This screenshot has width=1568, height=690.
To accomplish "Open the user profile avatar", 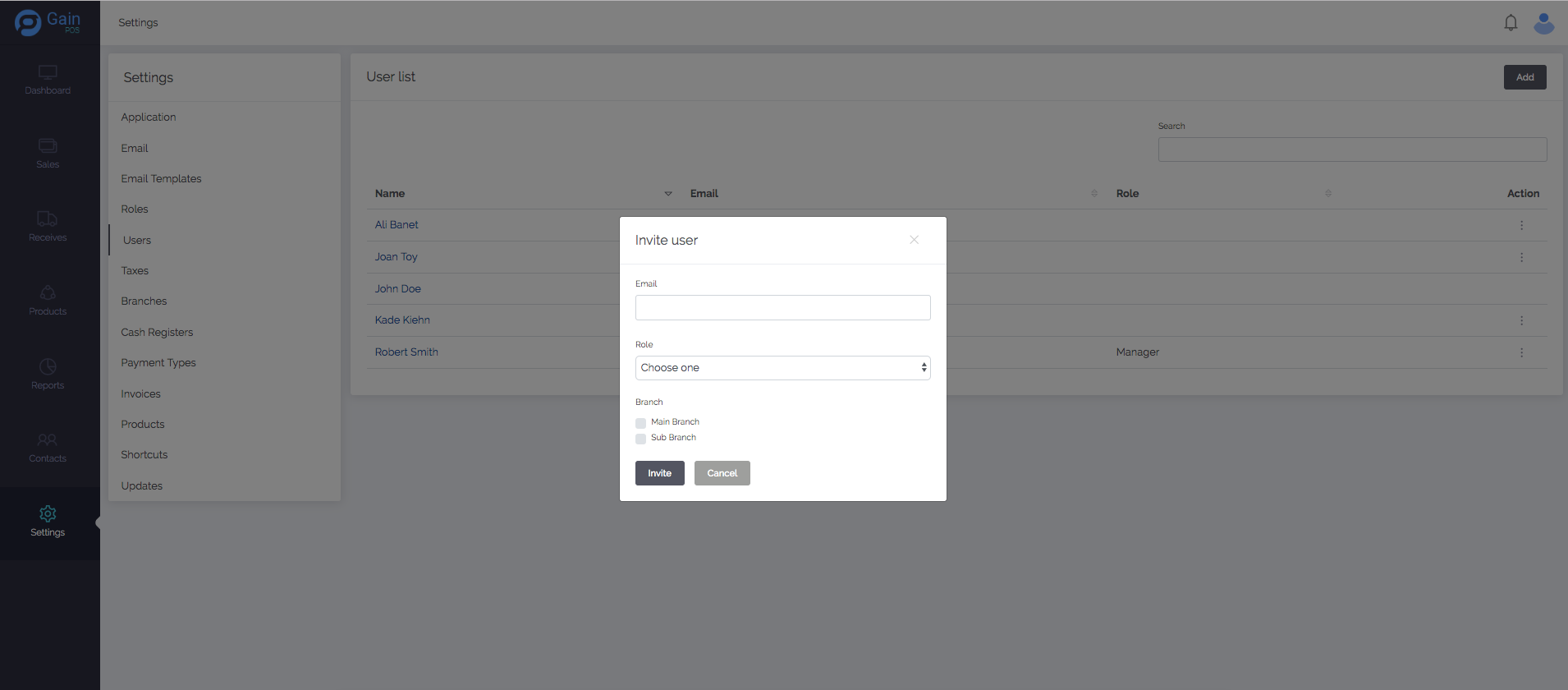I will tap(1543, 23).
